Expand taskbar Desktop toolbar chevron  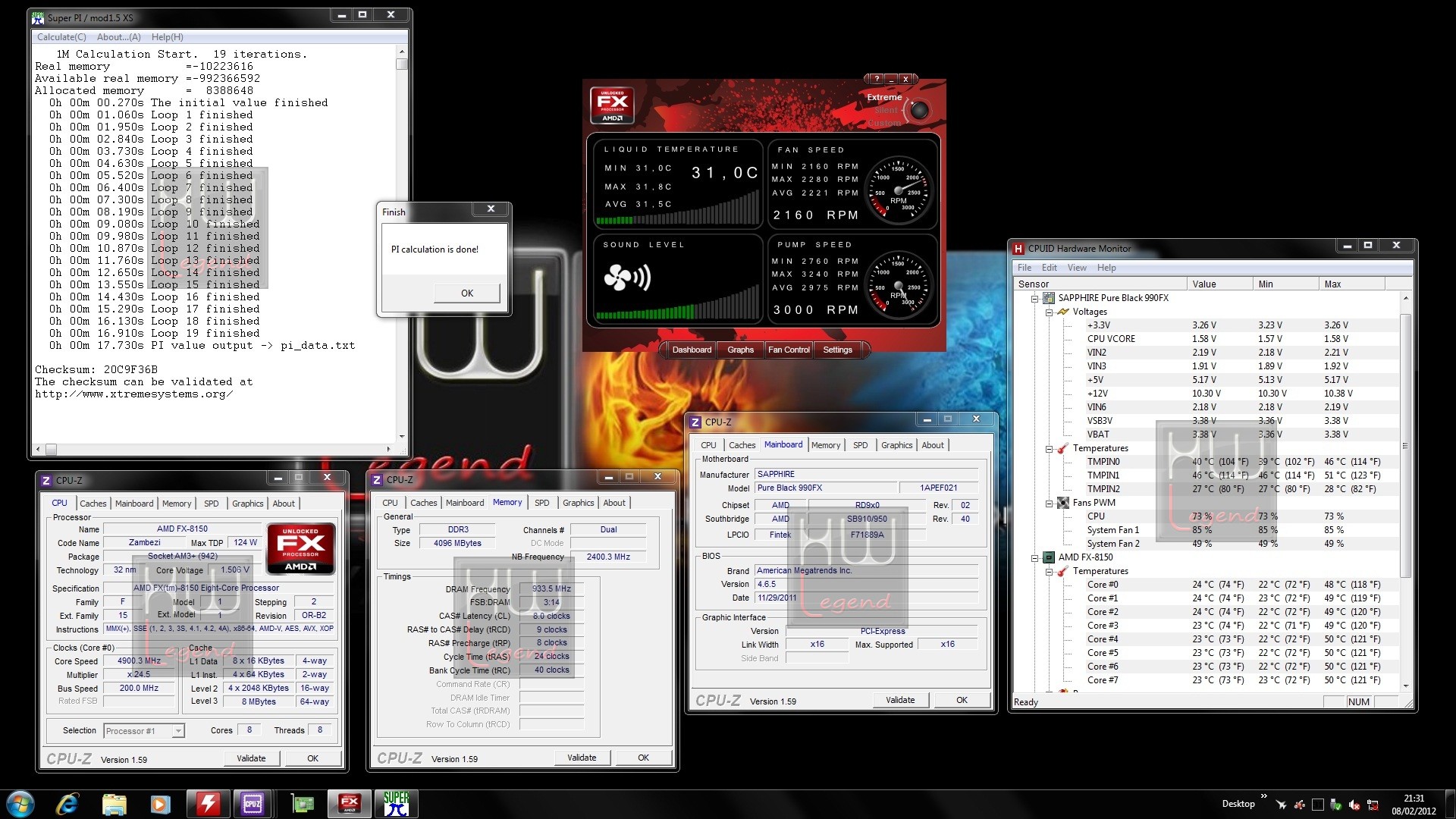(1263, 796)
